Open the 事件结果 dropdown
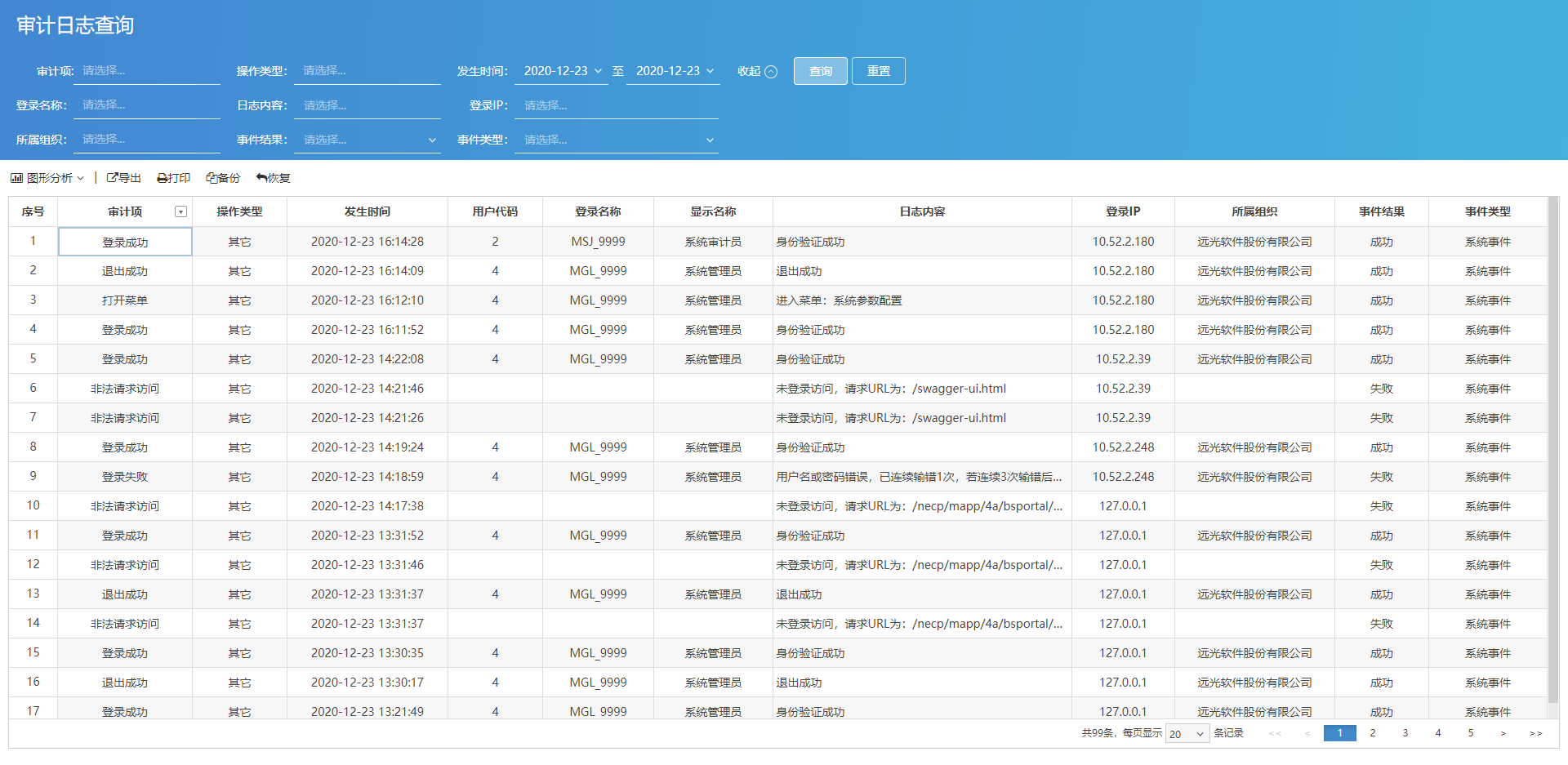Image resolution: width=1568 pixels, height=765 pixels. tap(367, 140)
